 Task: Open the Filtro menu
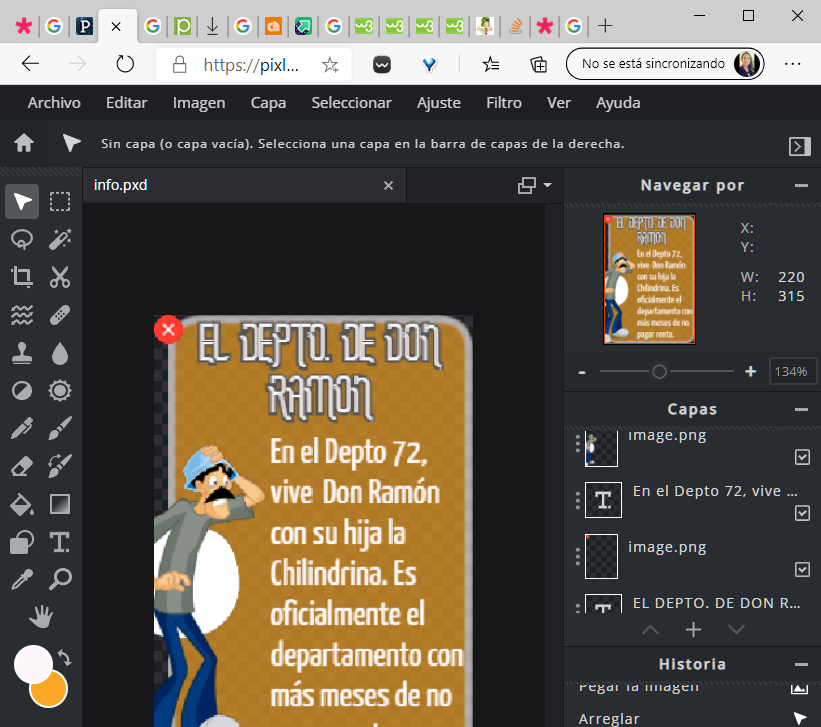point(504,103)
